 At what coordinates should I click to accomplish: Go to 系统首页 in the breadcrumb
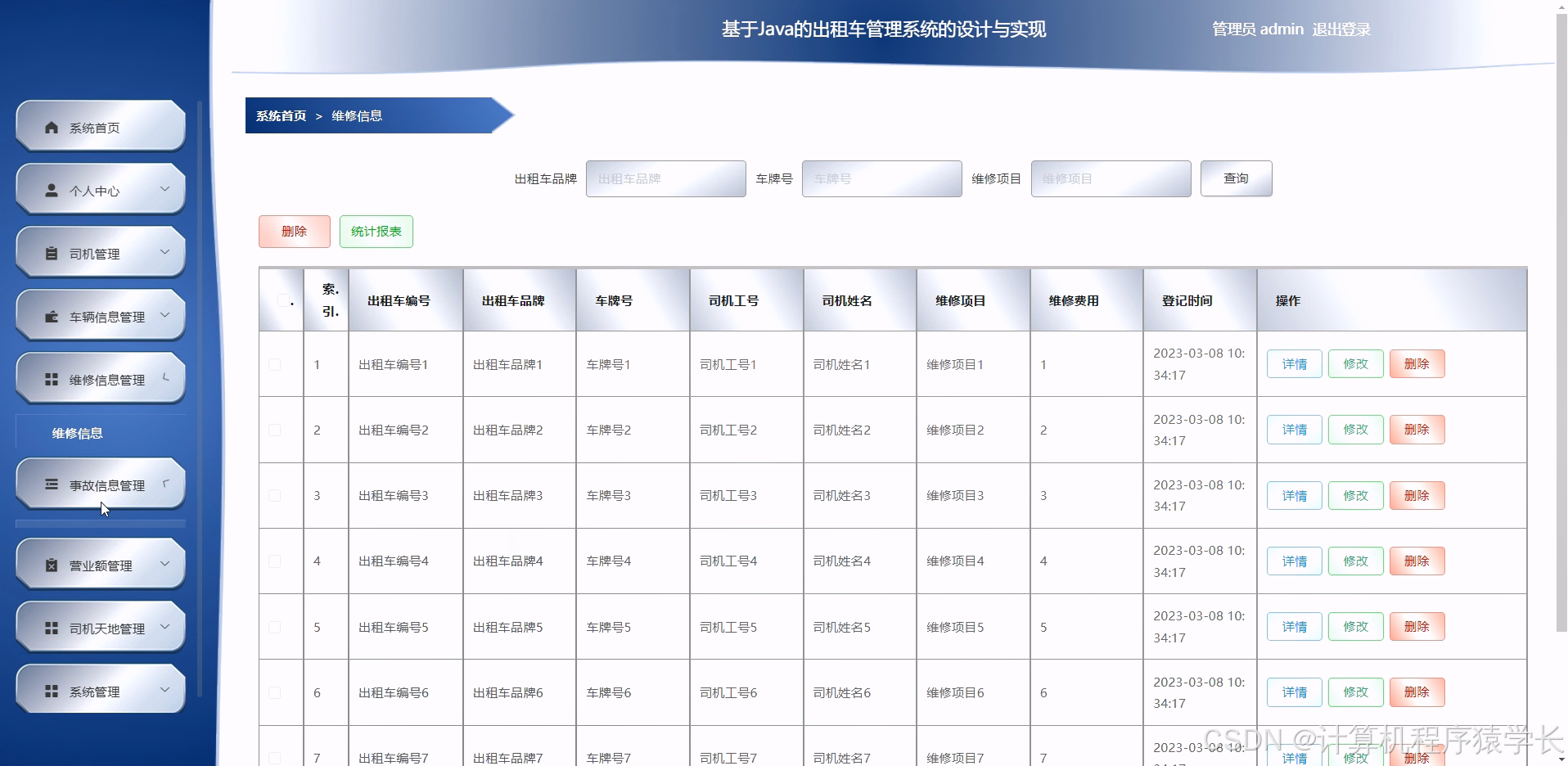tap(281, 116)
